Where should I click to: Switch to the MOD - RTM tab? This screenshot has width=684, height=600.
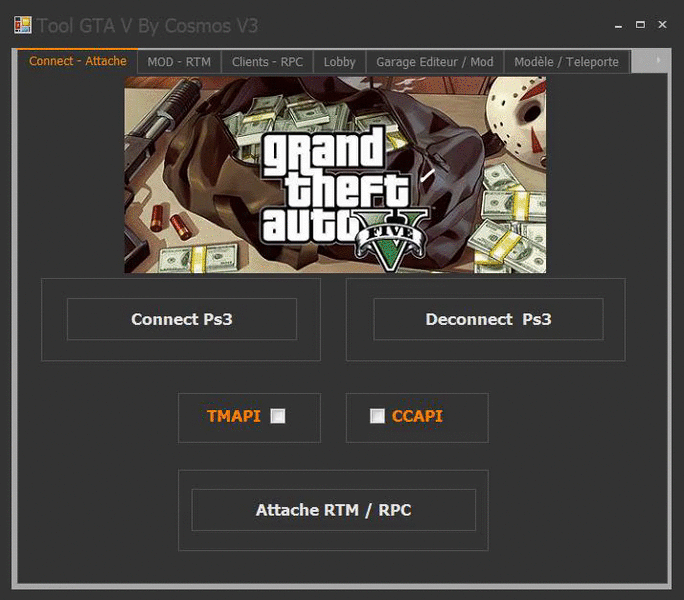179,62
